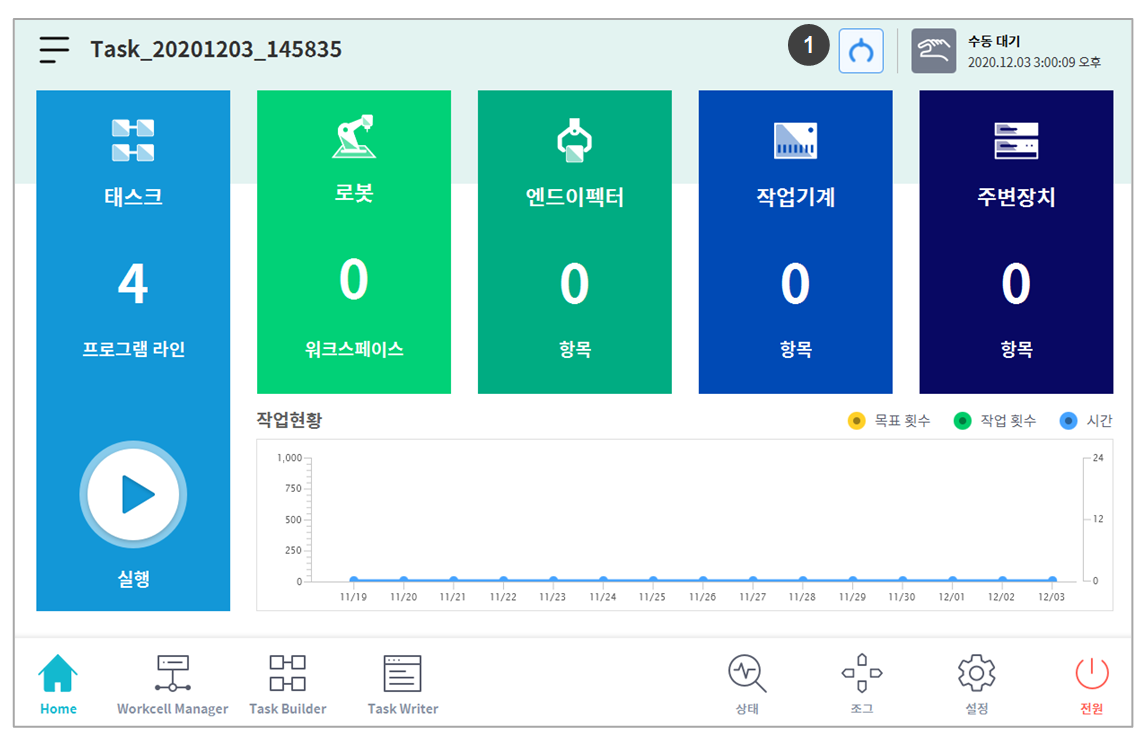Click the red 전원 power icon
Screen dimensions: 1134x742
tap(1091, 684)
